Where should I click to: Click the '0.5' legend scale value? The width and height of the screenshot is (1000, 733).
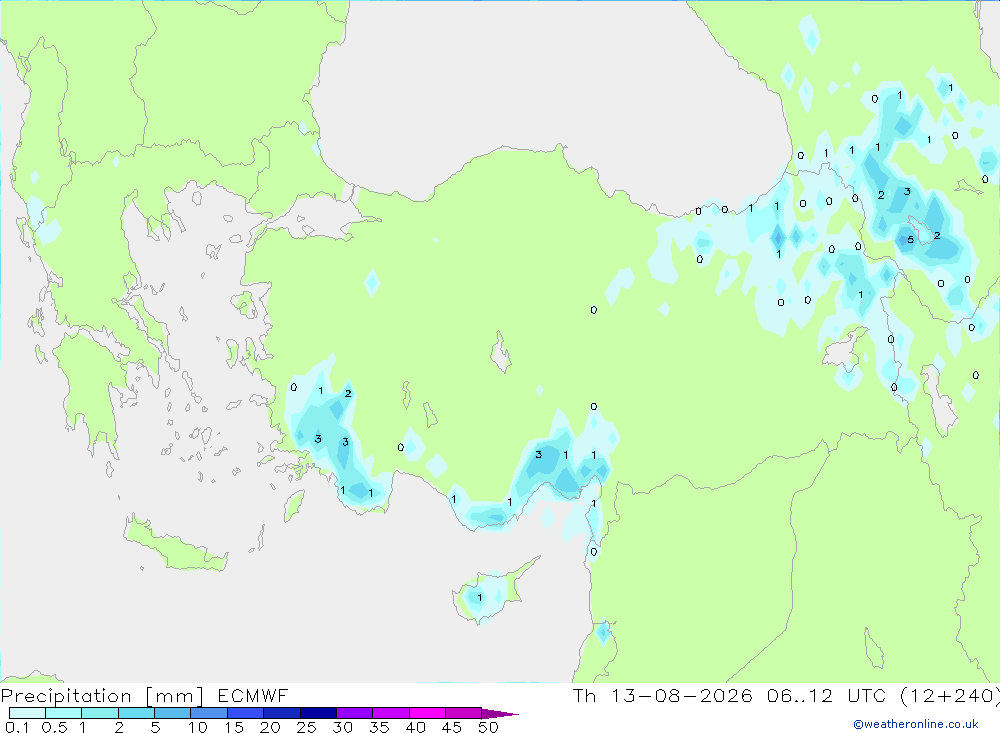[x=54, y=727]
